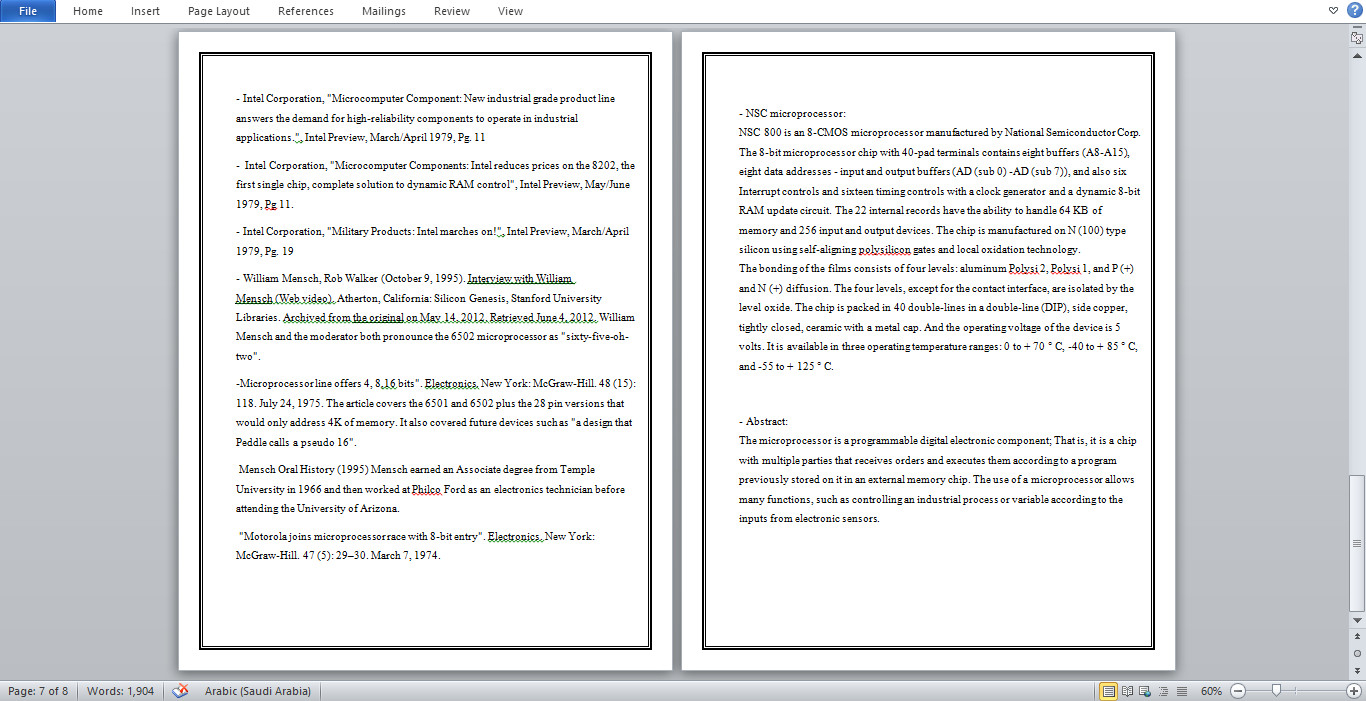This screenshot has height=701, width=1366.
Task: Select the Page Layout tab
Action: (x=219, y=11)
